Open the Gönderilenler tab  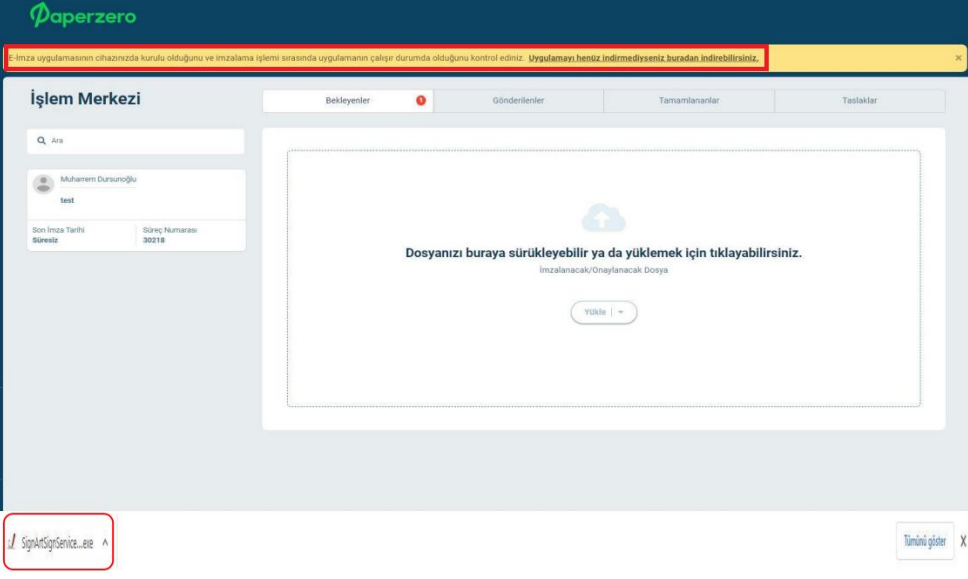pyautogui.click(x=518, y=100)
